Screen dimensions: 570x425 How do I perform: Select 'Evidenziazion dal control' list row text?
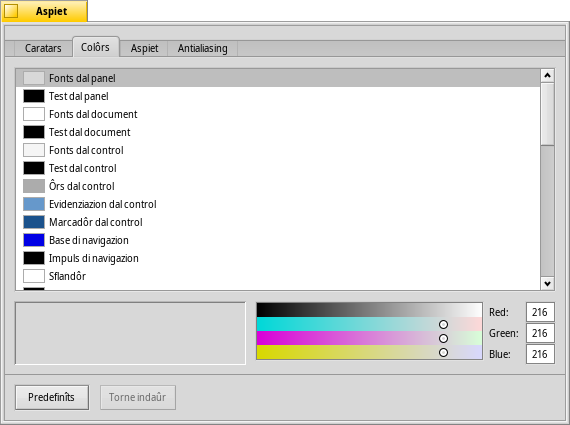(x=103, y=204)
